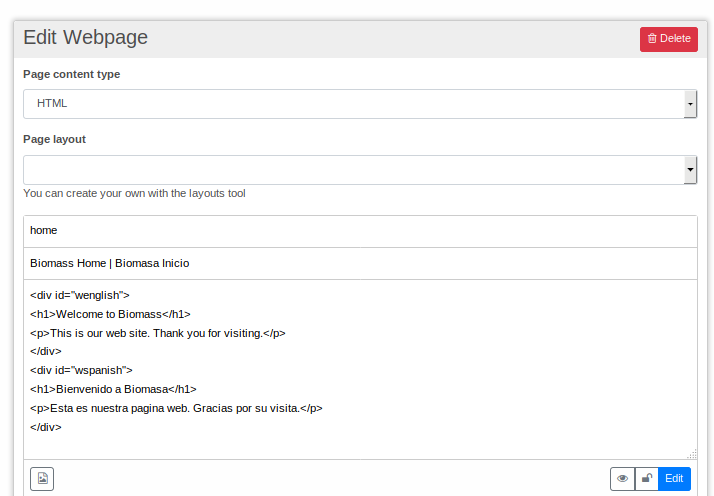Open the Page content type HTML dropdown

point(360,104)
